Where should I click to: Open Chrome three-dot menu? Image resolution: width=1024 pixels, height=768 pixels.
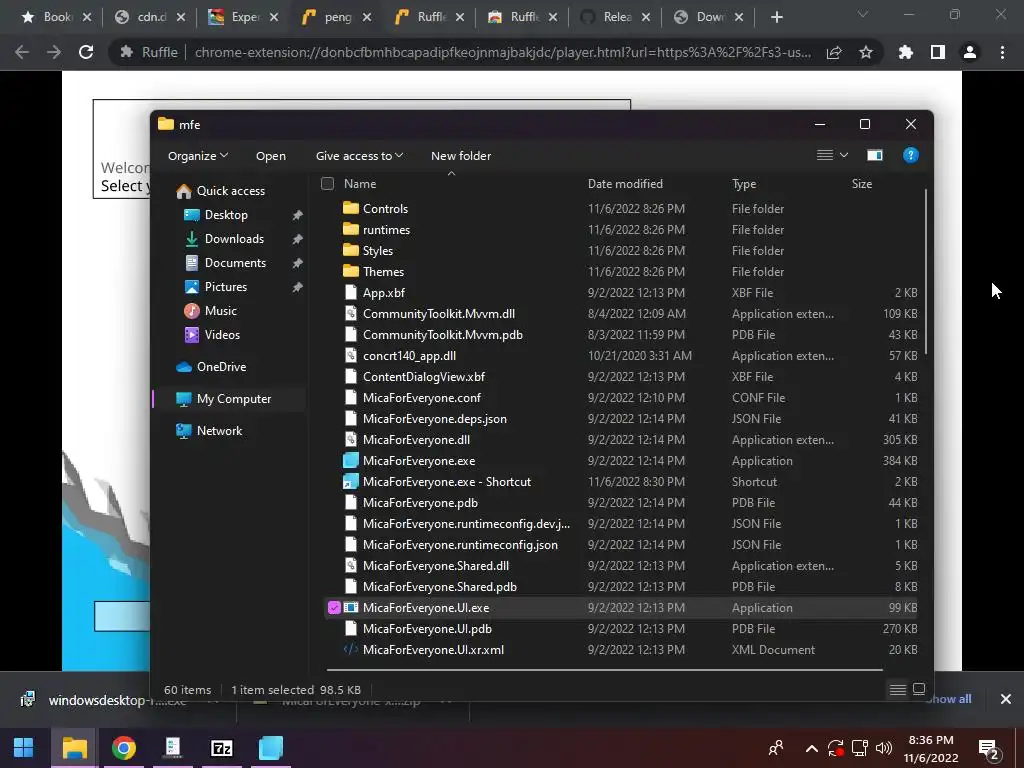click(1002, 52)
